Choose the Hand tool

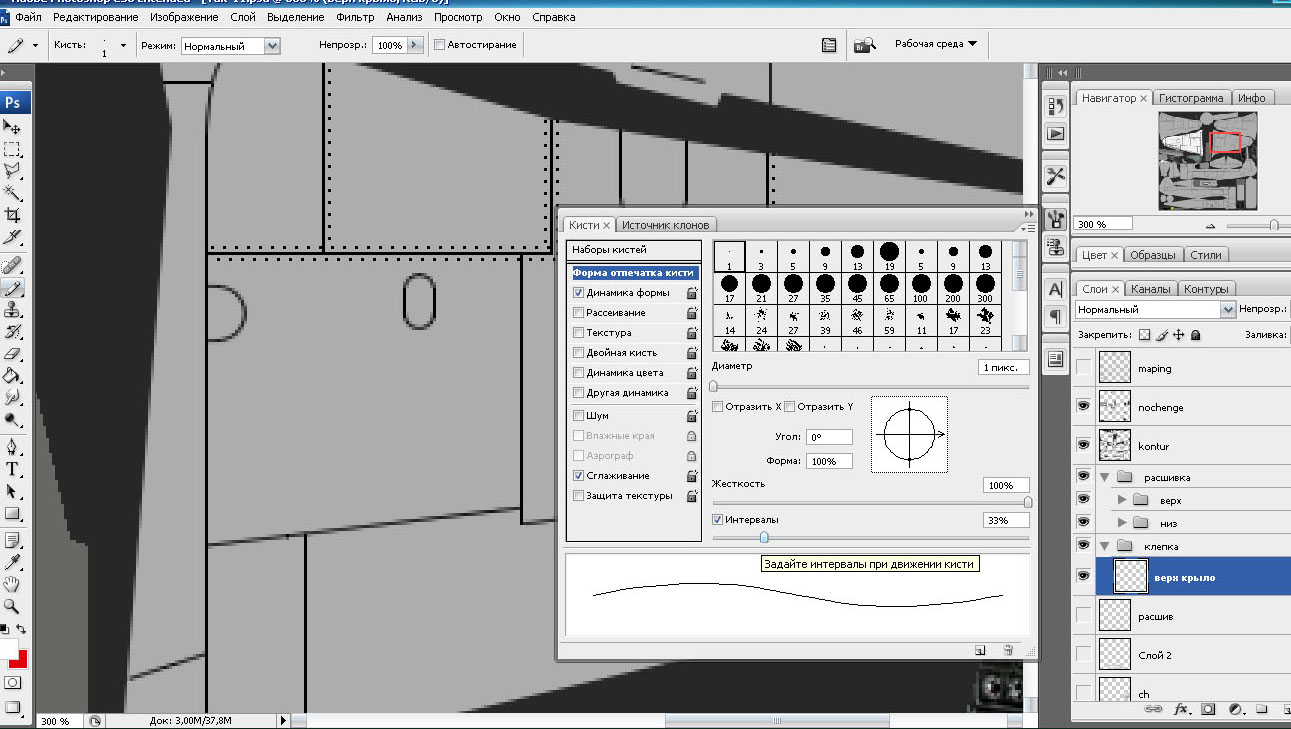click(x=12, y=584)
